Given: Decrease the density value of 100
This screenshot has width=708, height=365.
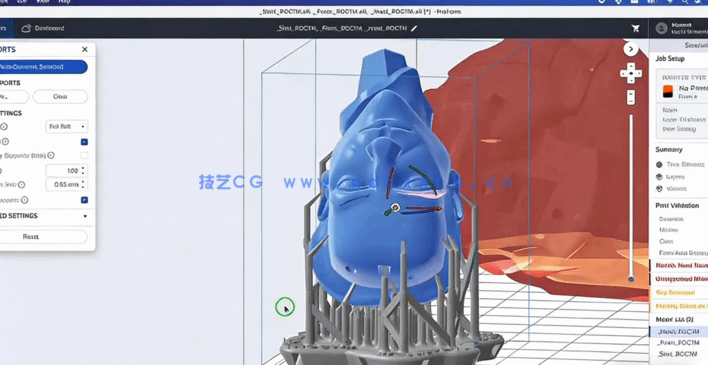Looking at the screenshot, I should click(83, 173).
